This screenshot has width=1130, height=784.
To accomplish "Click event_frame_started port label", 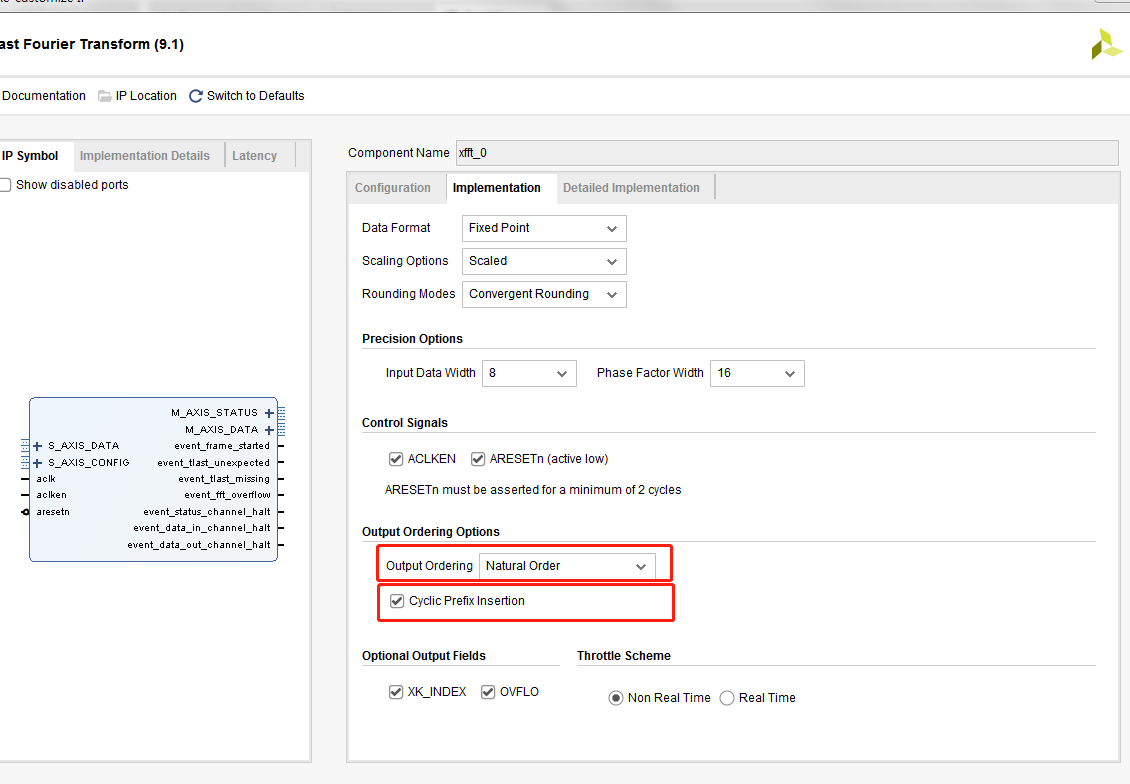I will tap(222, 446).
